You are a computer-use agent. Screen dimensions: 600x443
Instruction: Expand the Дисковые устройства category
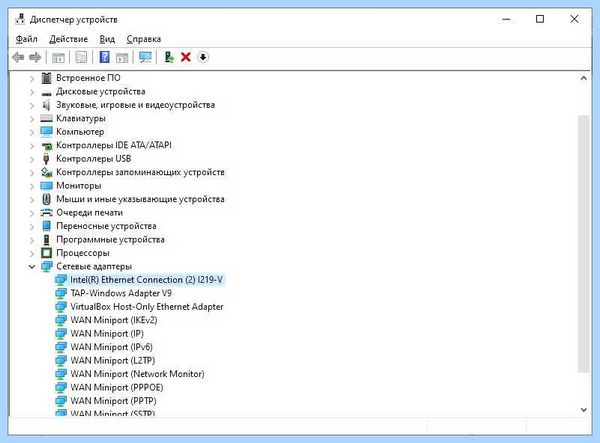(x=32, y=92)
